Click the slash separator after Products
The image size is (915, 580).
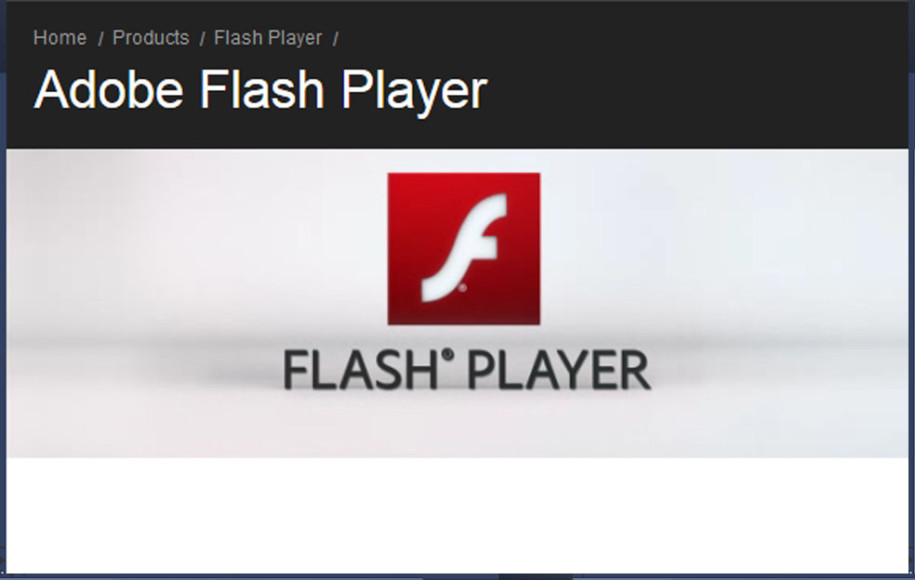click(202, 39)
